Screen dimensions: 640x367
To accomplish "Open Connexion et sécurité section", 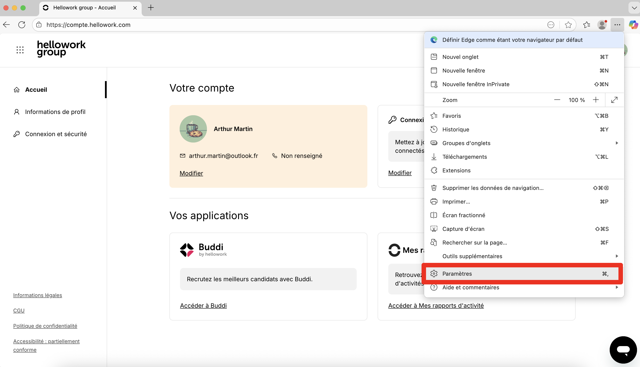I will point(56,134).
